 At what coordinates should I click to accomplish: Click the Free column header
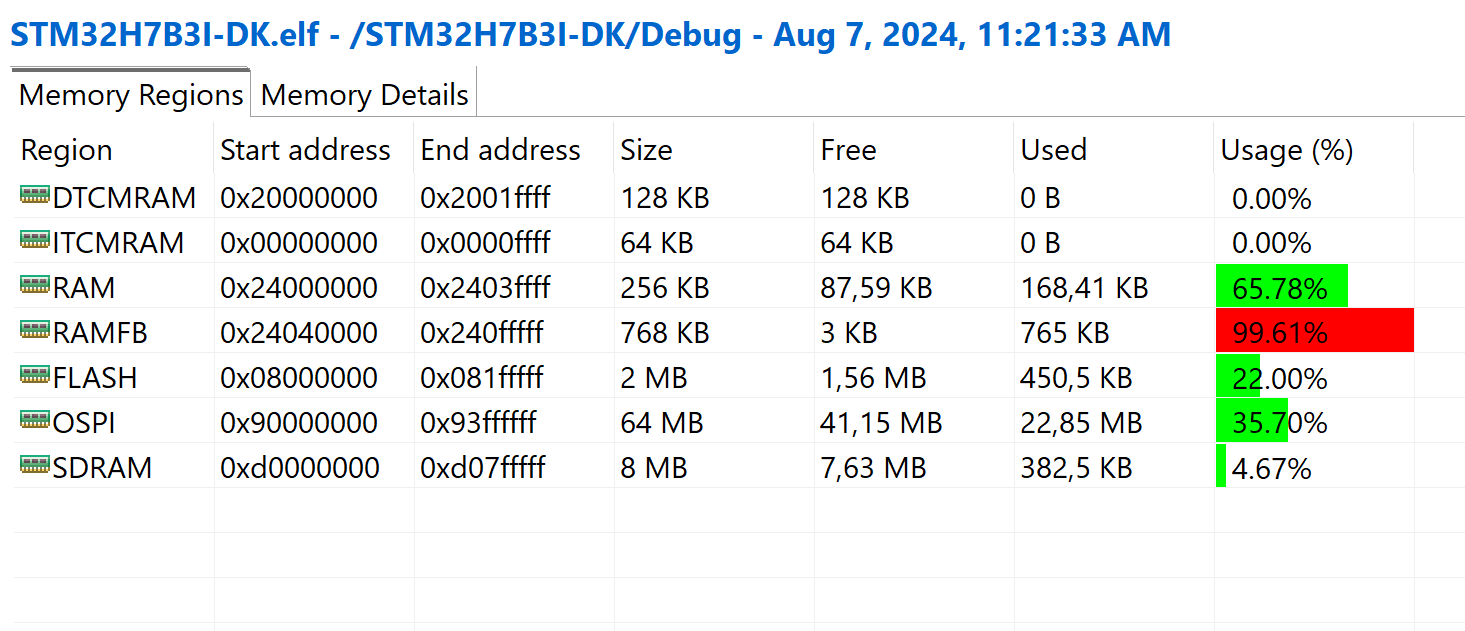tap(848, 150)
